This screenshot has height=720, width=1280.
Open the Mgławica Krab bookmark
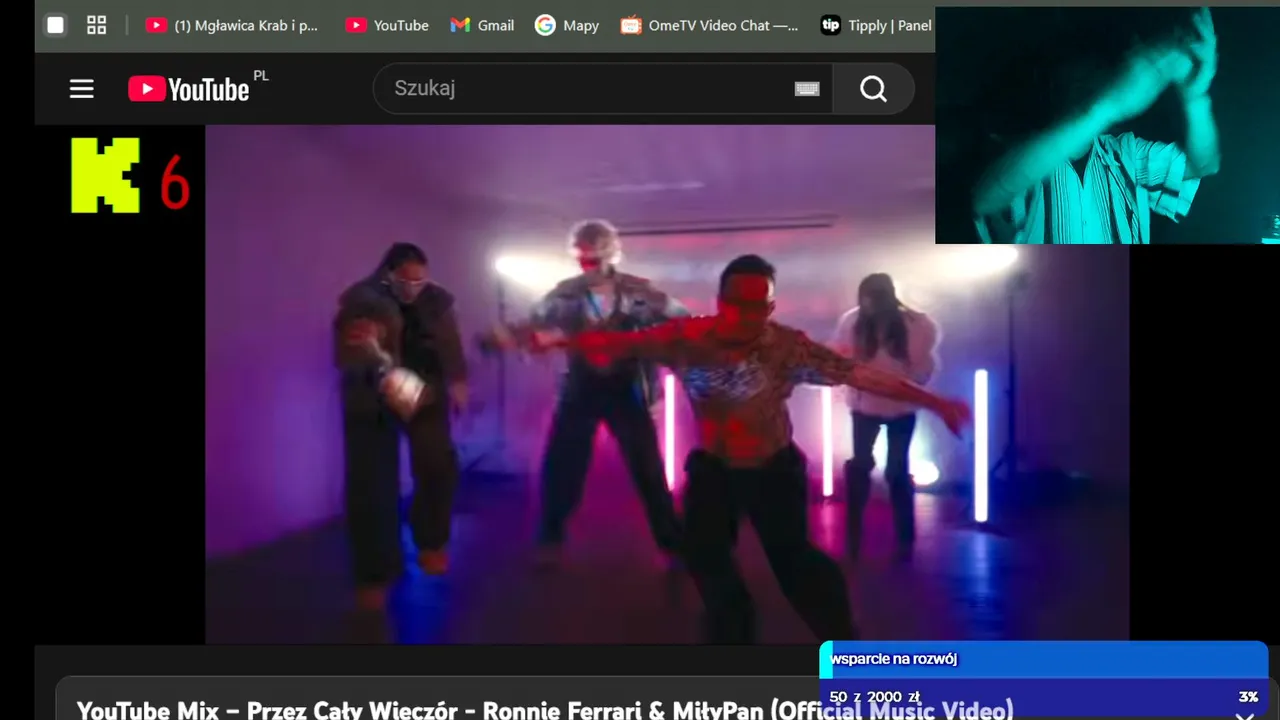point(232,25)
